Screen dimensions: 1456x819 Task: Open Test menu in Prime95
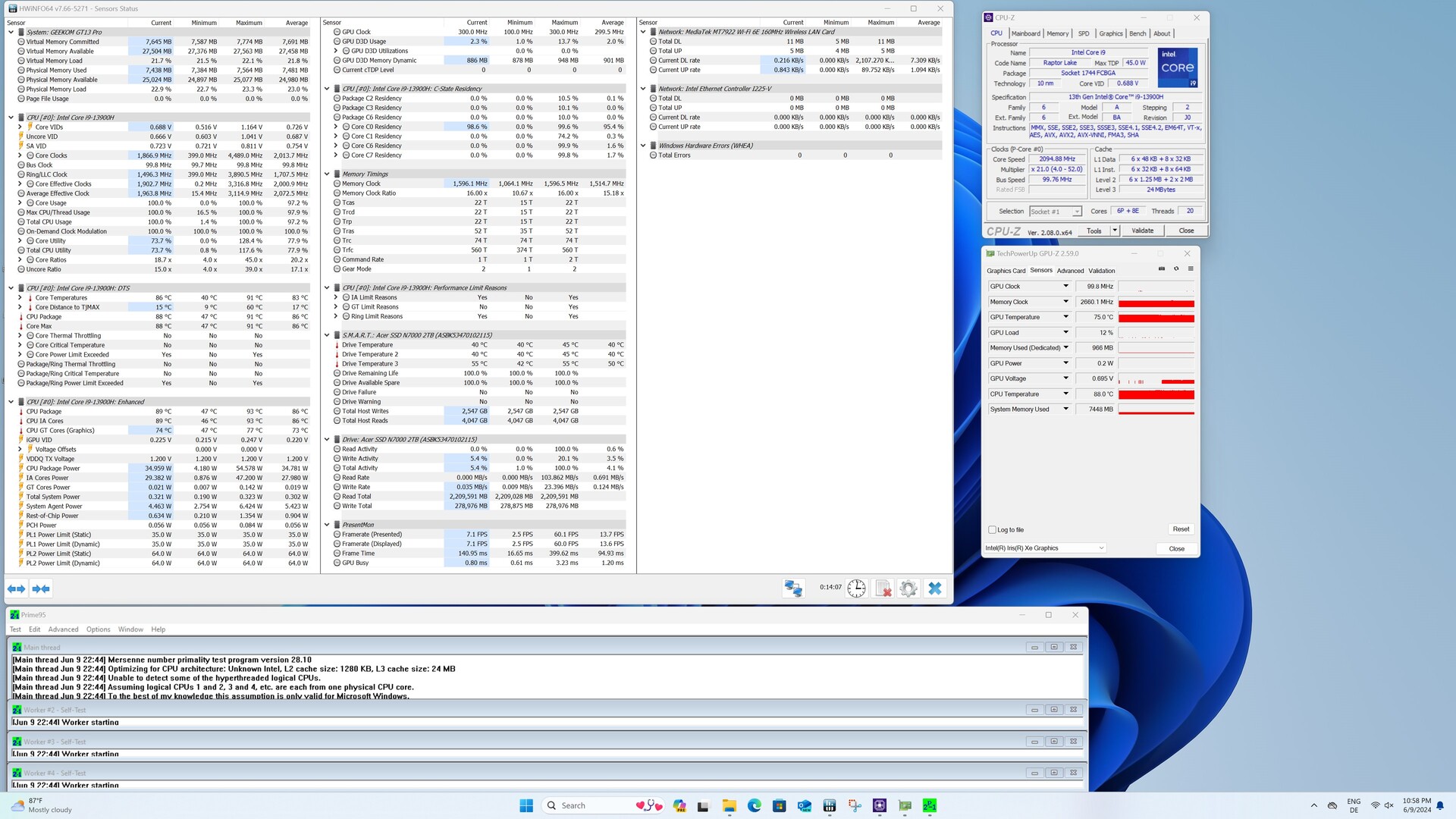pos(15,629)
